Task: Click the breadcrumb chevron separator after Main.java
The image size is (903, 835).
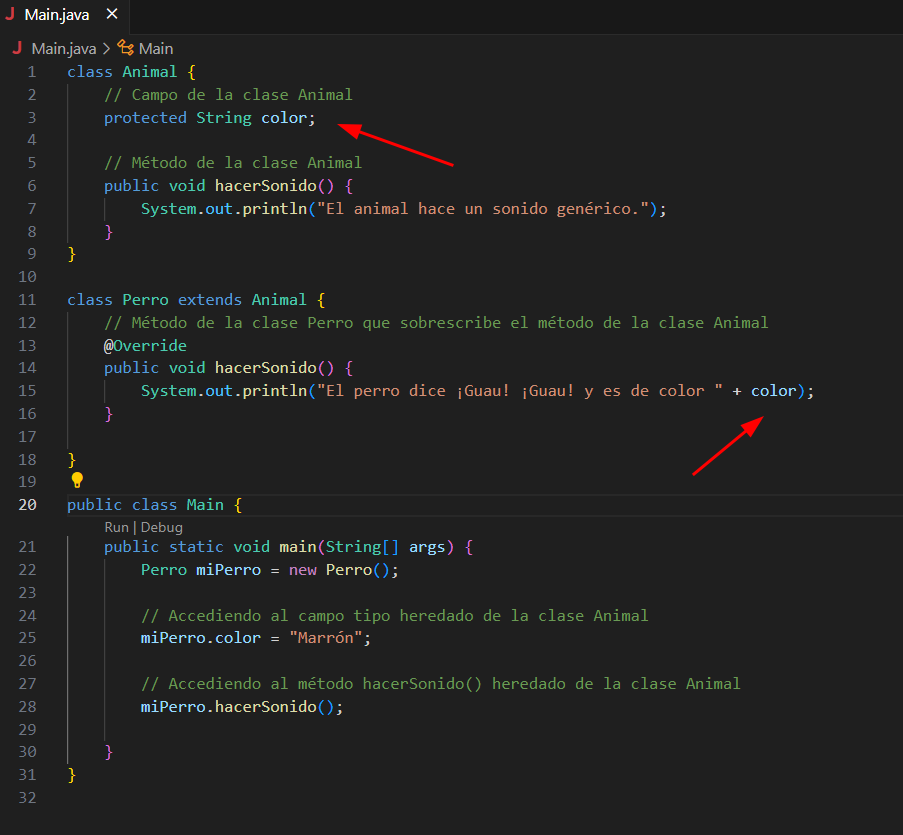Action: pyautogui.click(x=107, y=49)
